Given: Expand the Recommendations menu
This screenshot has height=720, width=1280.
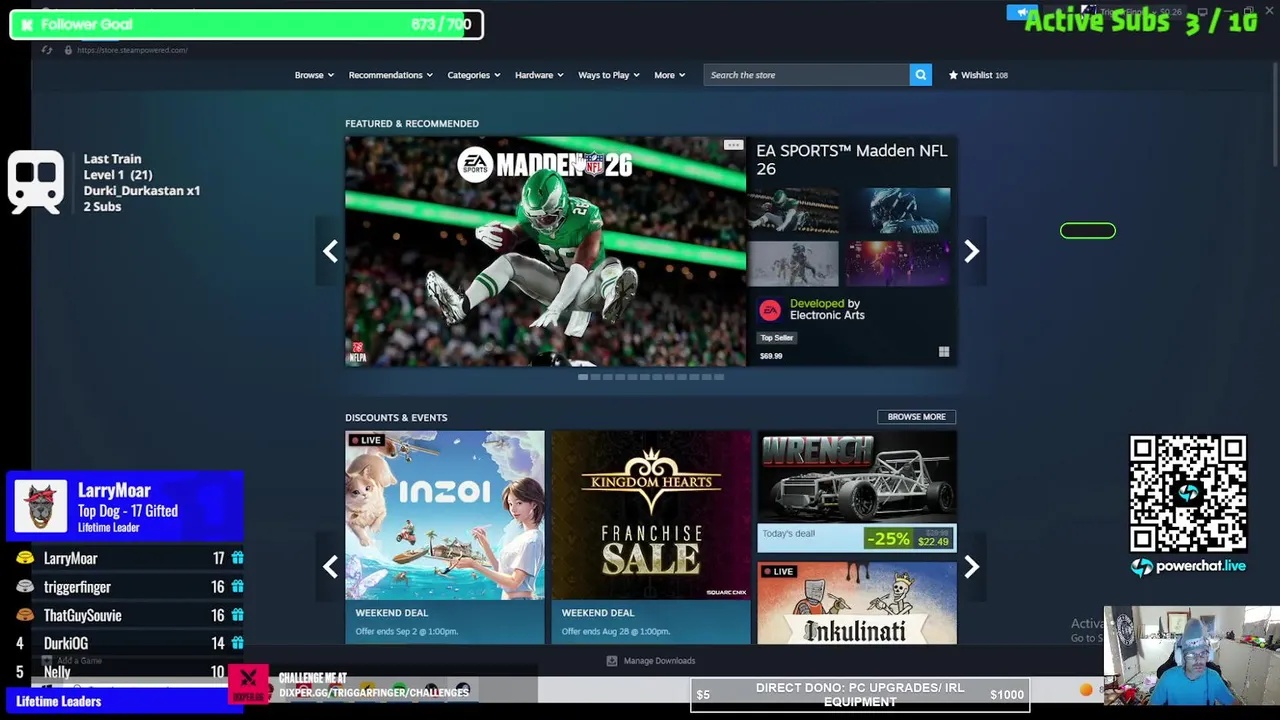Looking at the screenshot, I should (390, 75).
